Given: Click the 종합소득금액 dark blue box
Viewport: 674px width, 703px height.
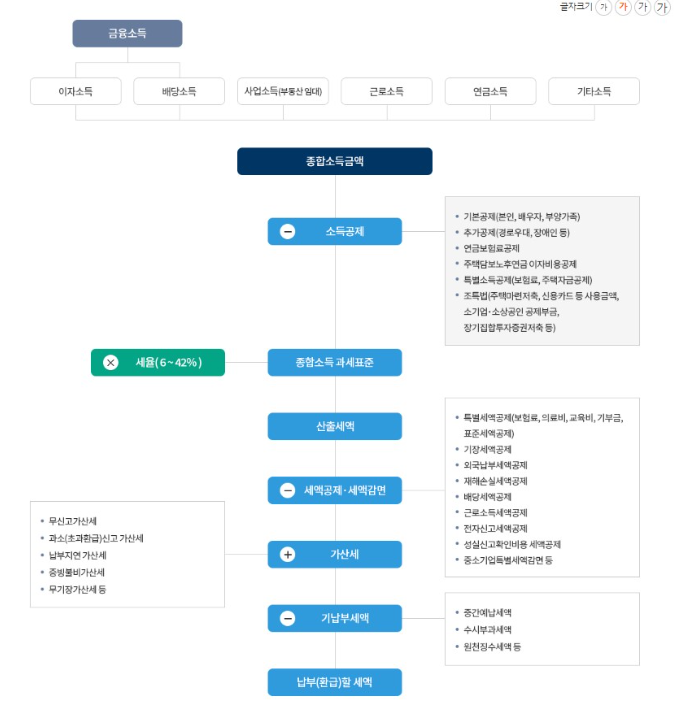Looking at the screenshot, I should tap(335, 161).
